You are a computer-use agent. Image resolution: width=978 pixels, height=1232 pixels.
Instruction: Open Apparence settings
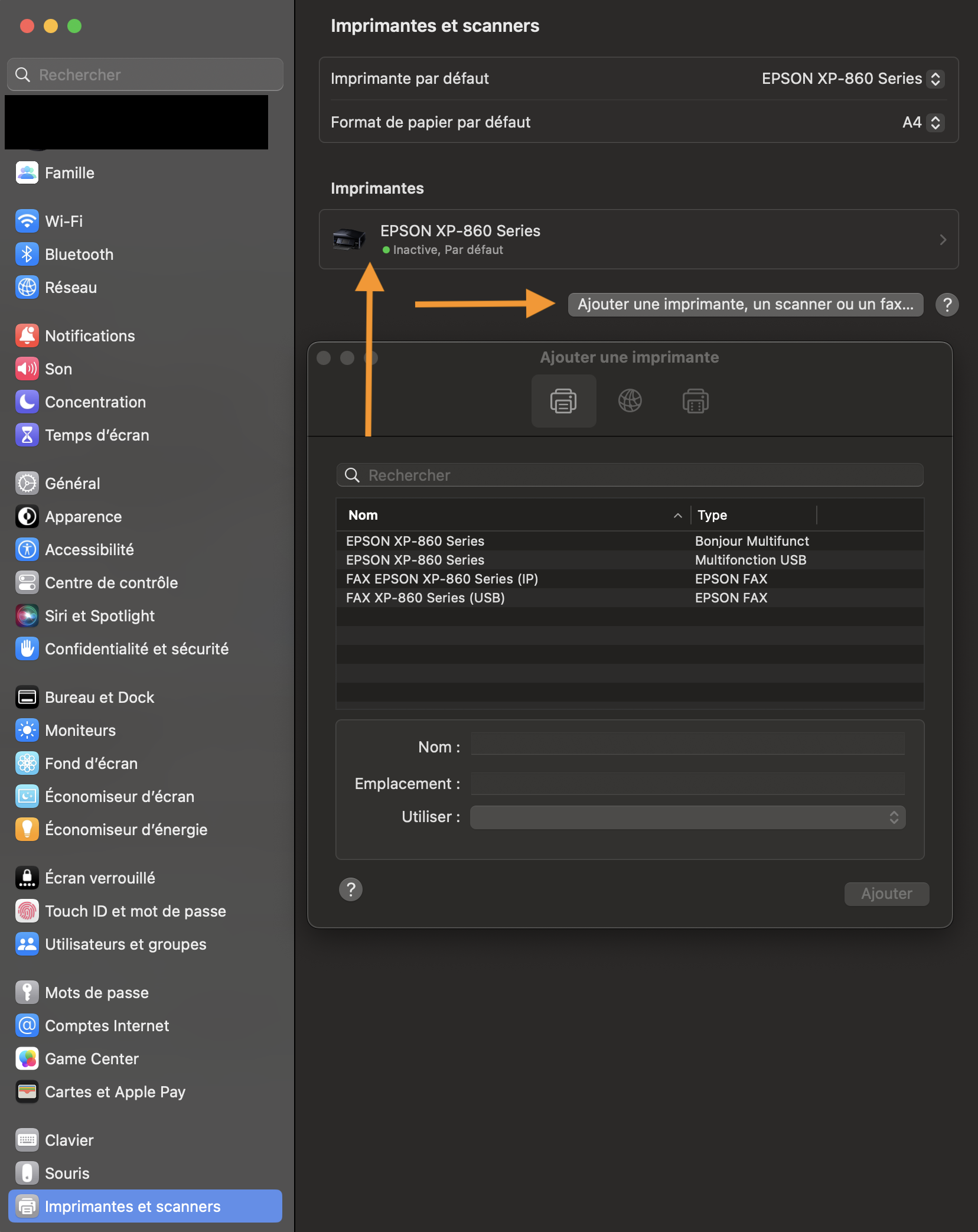coord(145,517)
